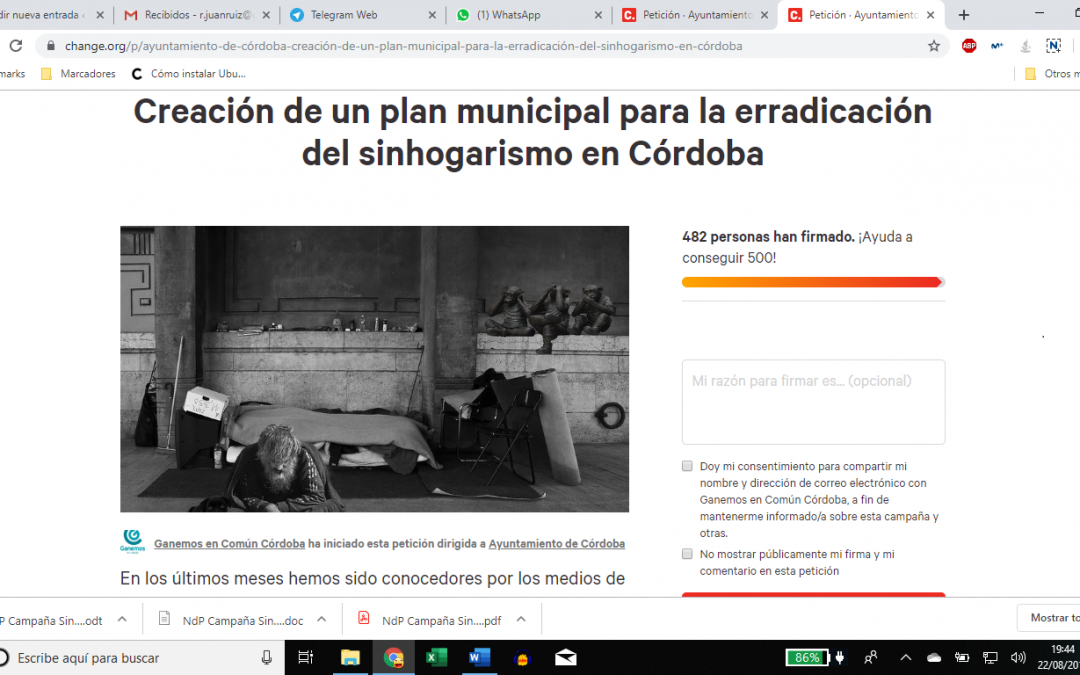
Task: Show hidden system tray icons
Action: [x=906, y=657]
